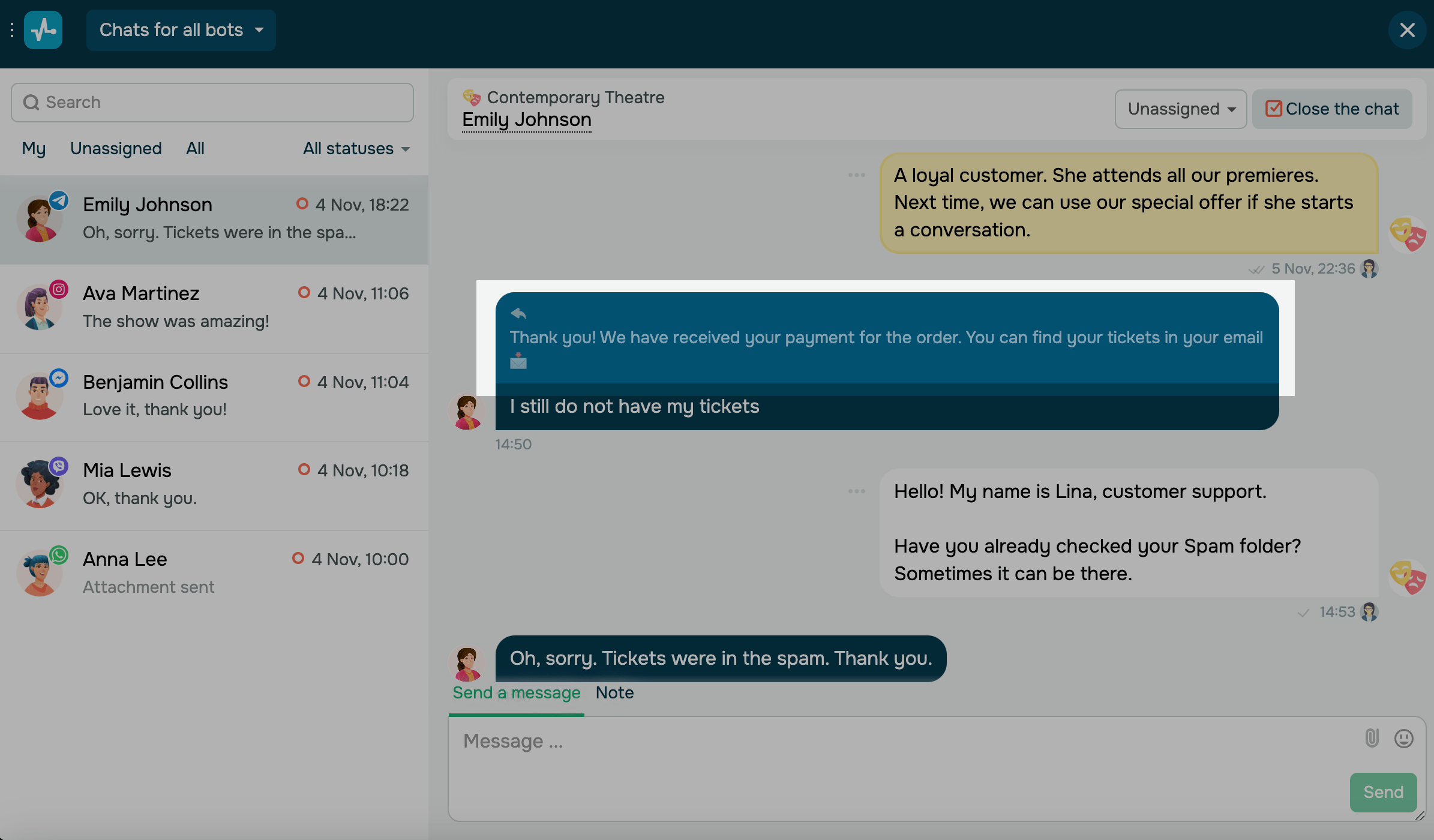Expand the Chats for all bots dropdown

pyautogui.click(x=181, y=30)
